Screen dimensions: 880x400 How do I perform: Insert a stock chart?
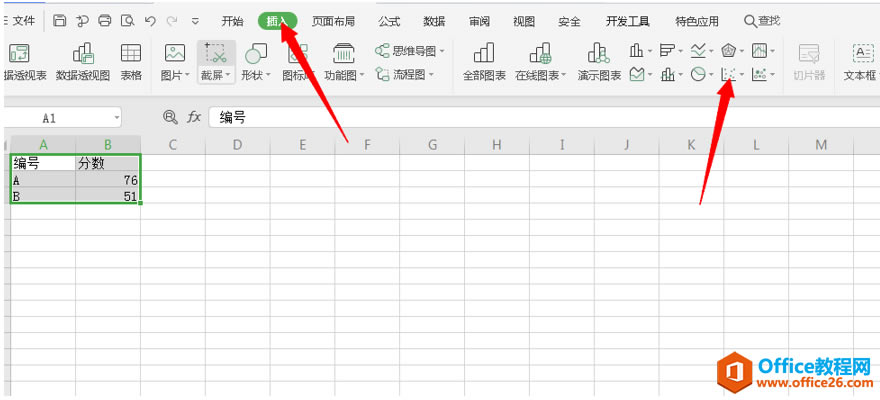coord(759,51)
